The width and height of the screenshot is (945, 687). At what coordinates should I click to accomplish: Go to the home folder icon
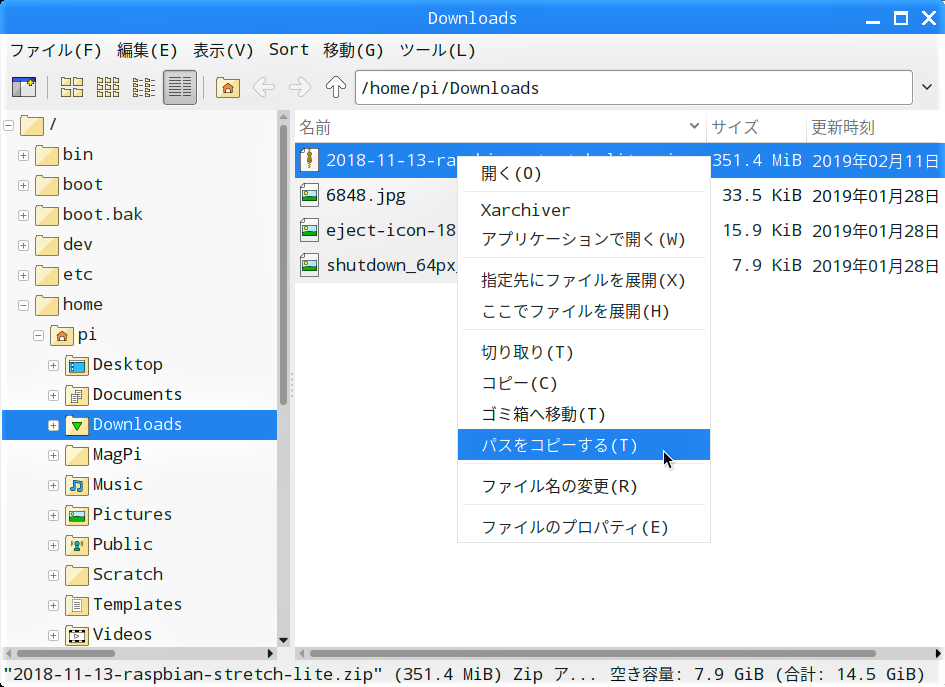(228, 88)
